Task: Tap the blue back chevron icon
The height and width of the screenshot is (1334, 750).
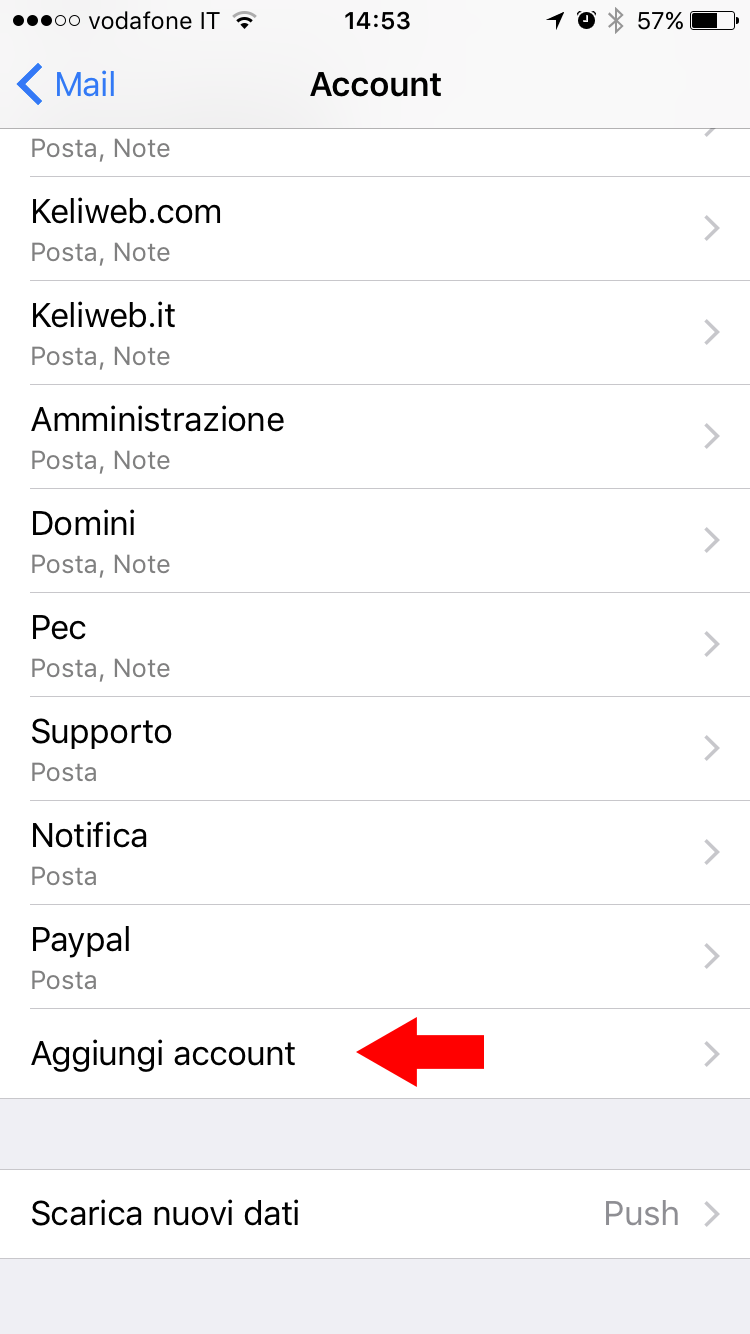Action: pos(30,85)
